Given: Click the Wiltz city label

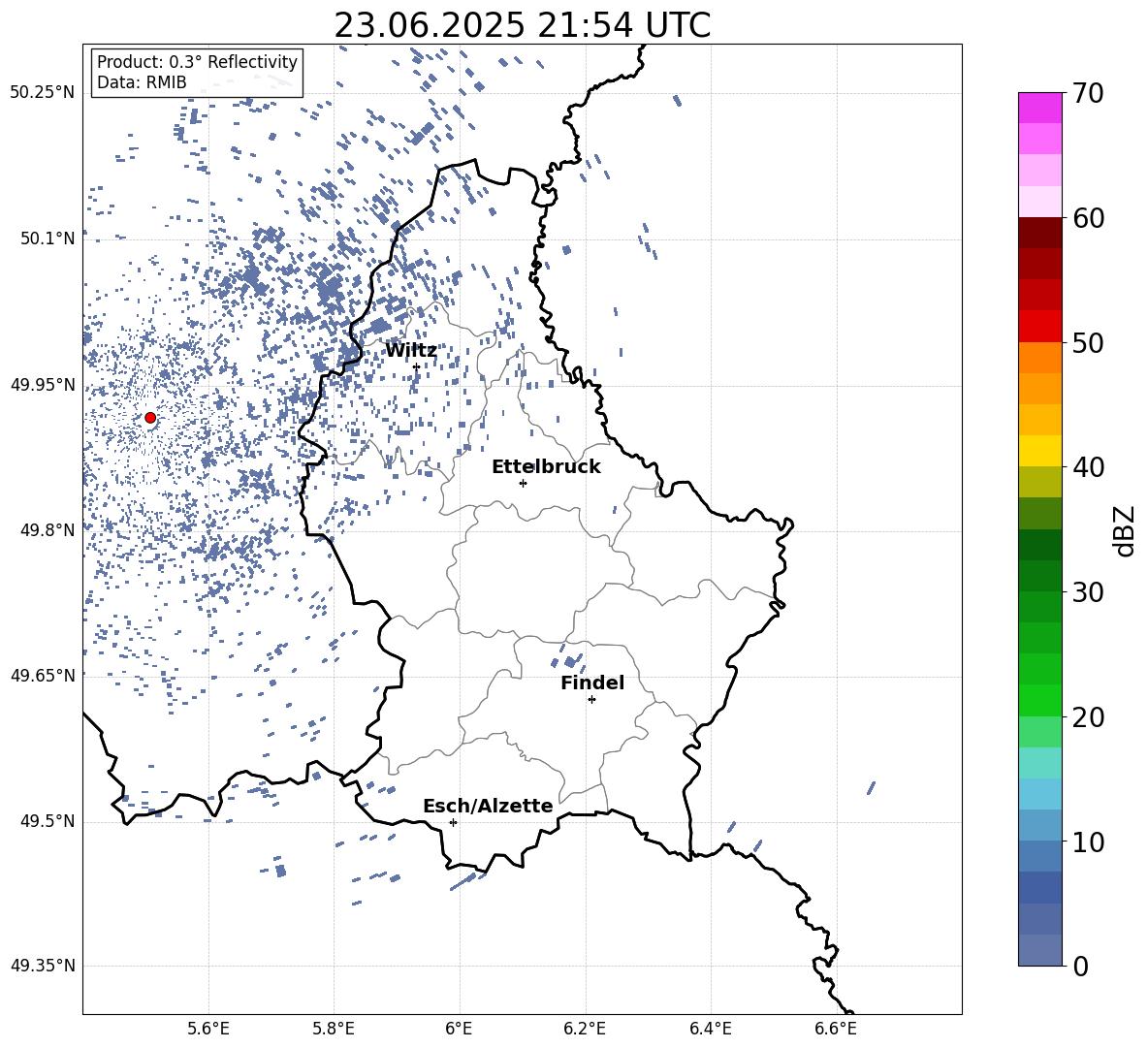Looking at the screenshot, I should (x=411, y=351).
